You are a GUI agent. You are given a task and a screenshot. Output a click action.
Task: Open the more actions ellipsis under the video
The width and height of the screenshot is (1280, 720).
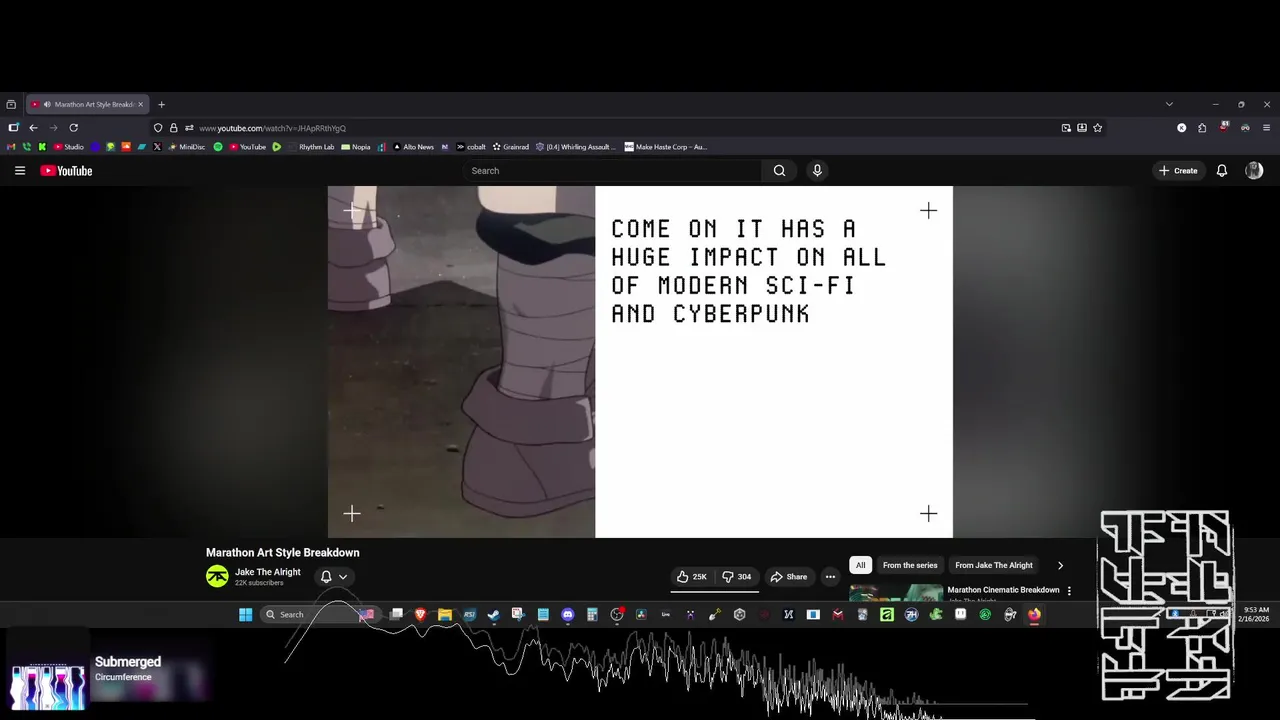click(830, 577)
